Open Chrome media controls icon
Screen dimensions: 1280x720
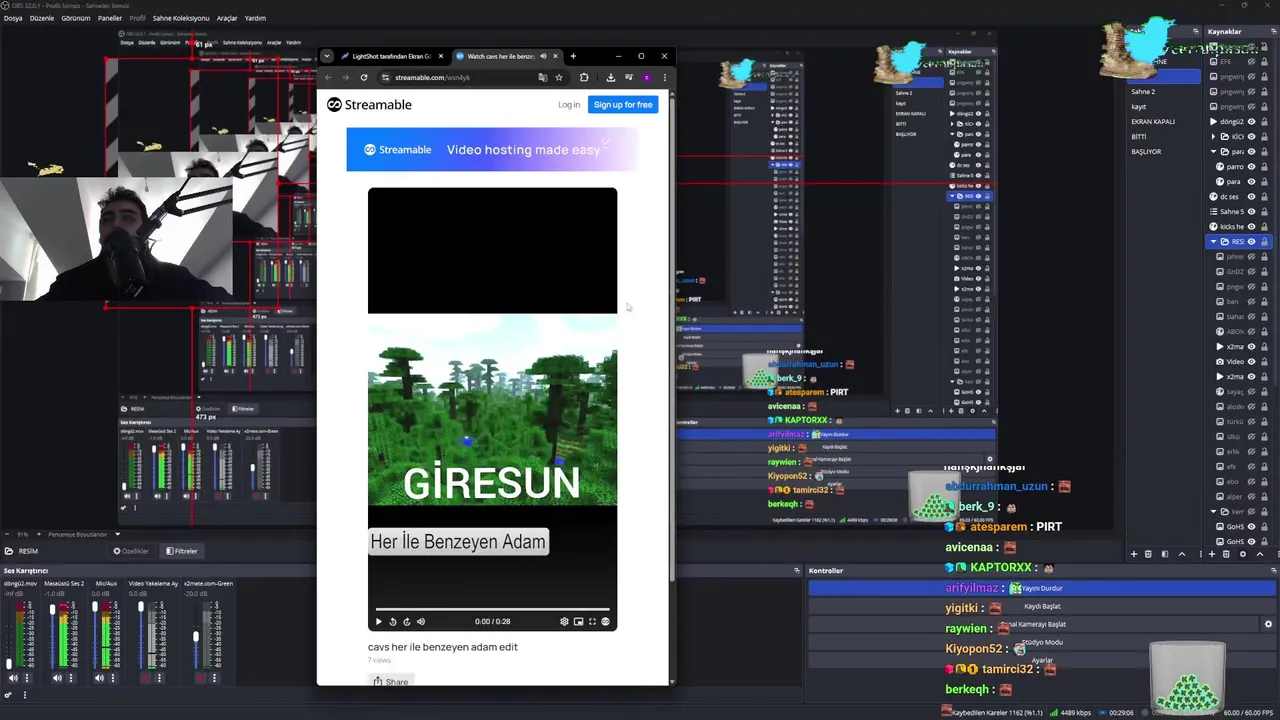(x=629, y=77)
